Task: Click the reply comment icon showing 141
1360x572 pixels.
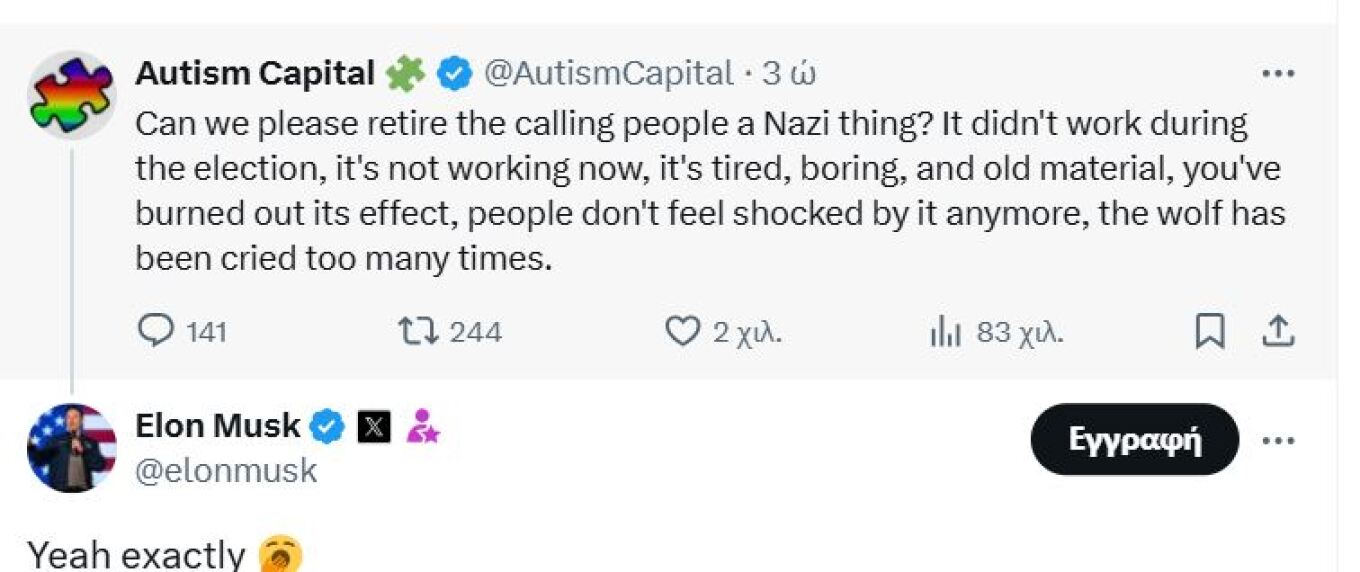Action: coord(155,331)
